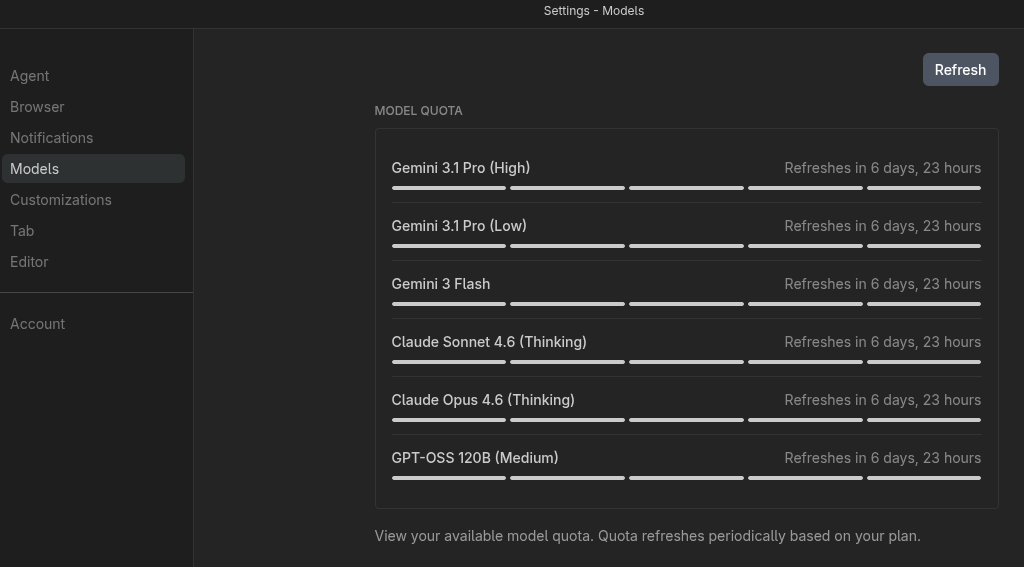Click the 'Settings - Models' window title

(x=594, y=11)
